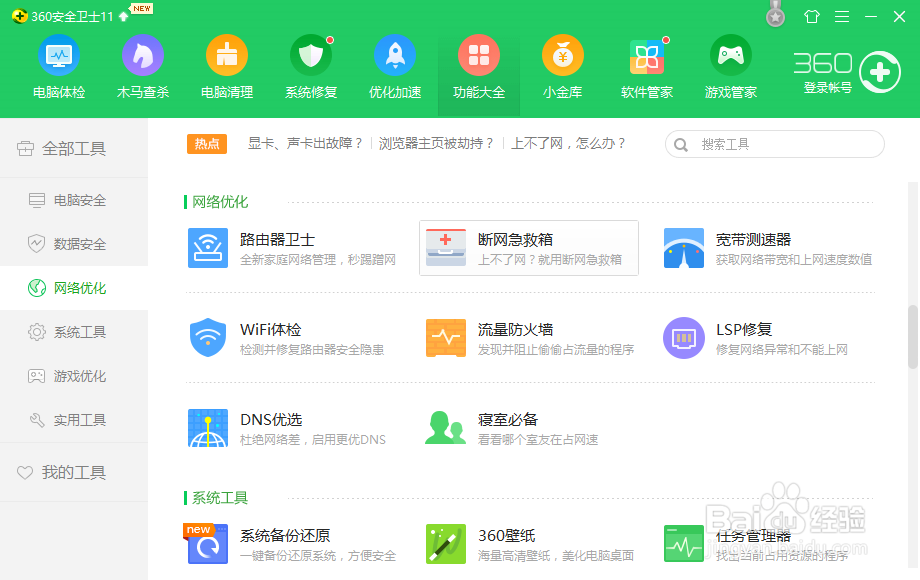The width and height of the screenshot is (920, 580).
Task: Click the 搜索工具 search field
Action: pyautogui.click(x=774, y=144)
